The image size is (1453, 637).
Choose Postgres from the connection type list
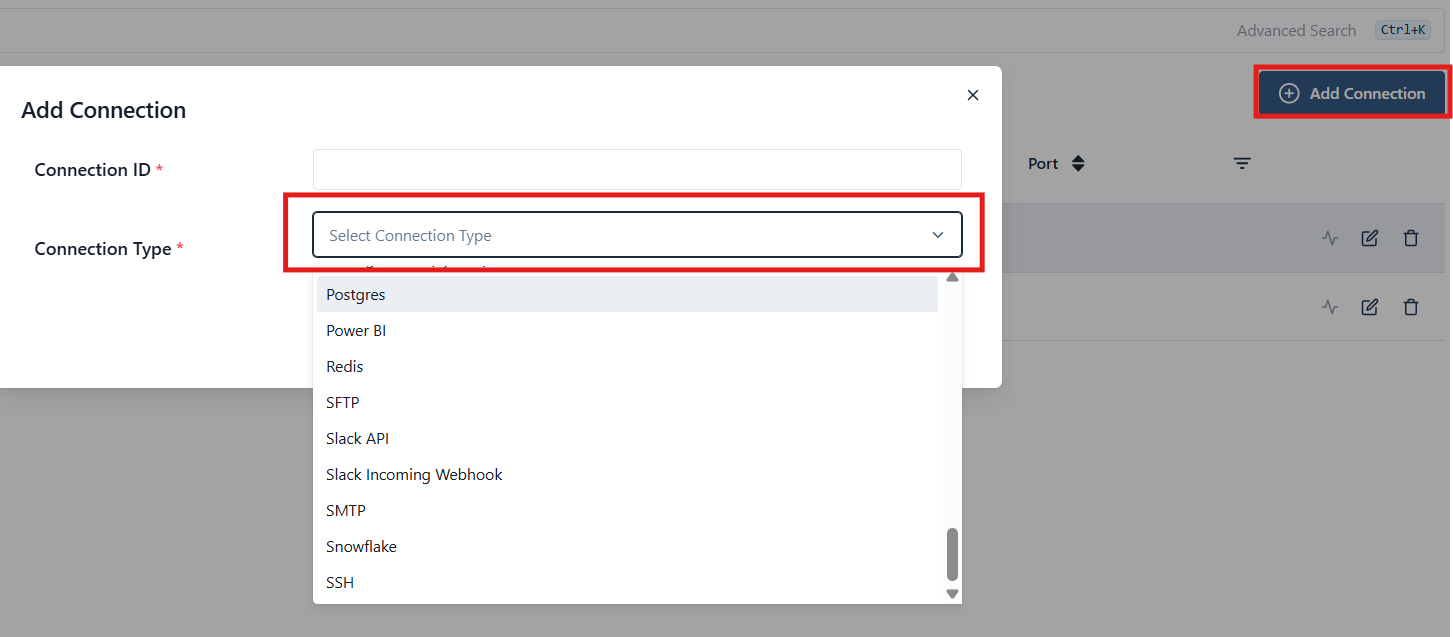coord(356,295)
